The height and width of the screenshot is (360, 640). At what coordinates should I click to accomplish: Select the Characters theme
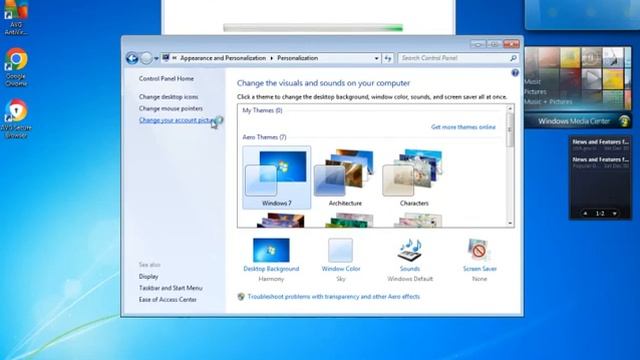[x=413, y=178]
